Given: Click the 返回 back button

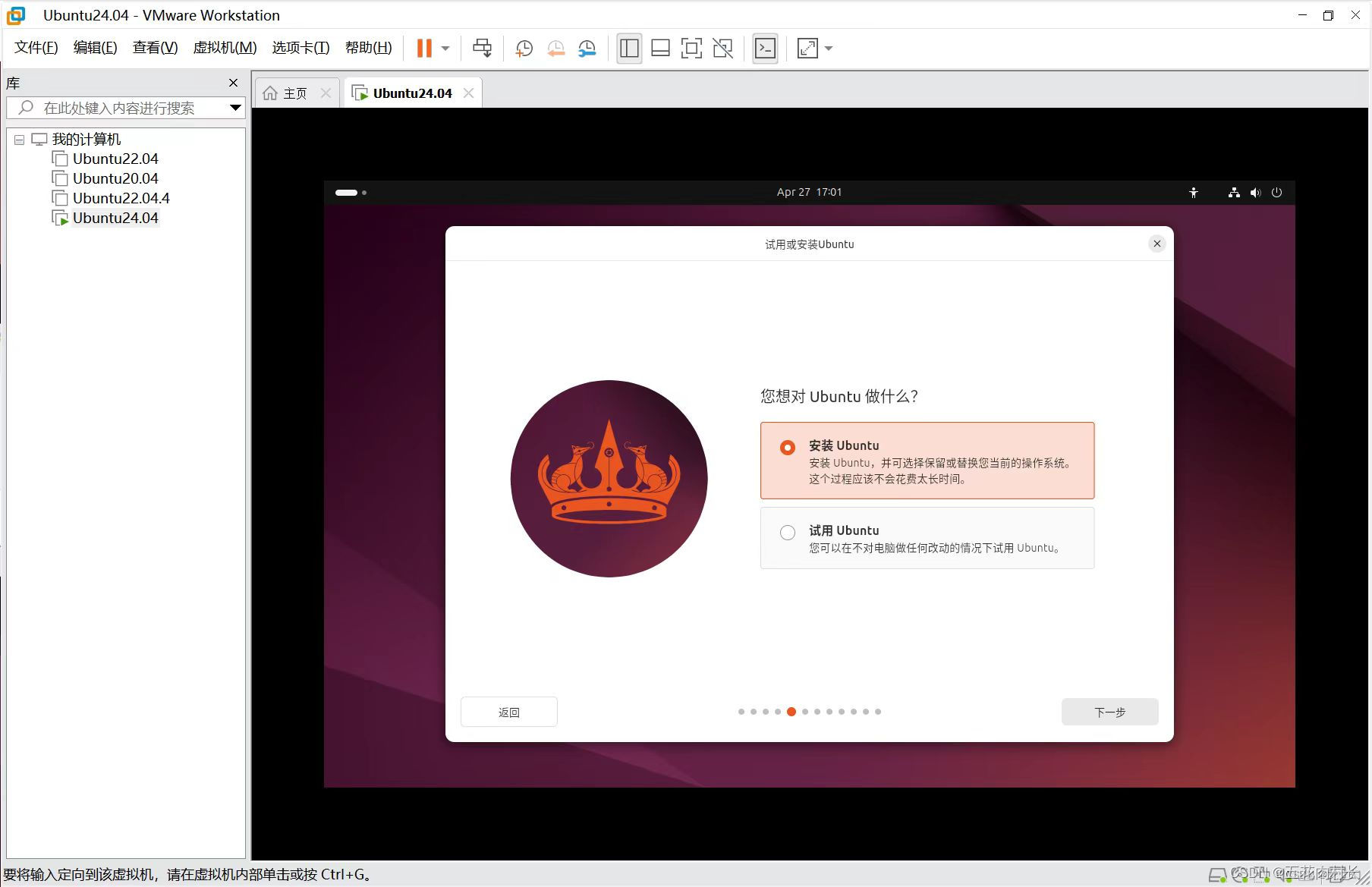Looking at the screenshot, I should pyautogui.click(x=509, y=712).
